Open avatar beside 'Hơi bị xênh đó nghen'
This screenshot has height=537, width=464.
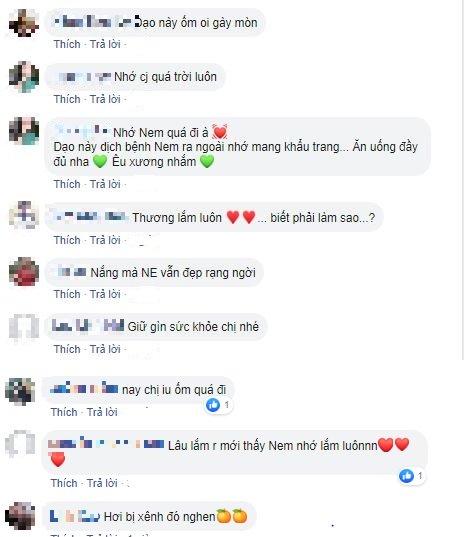click(20, 516)
